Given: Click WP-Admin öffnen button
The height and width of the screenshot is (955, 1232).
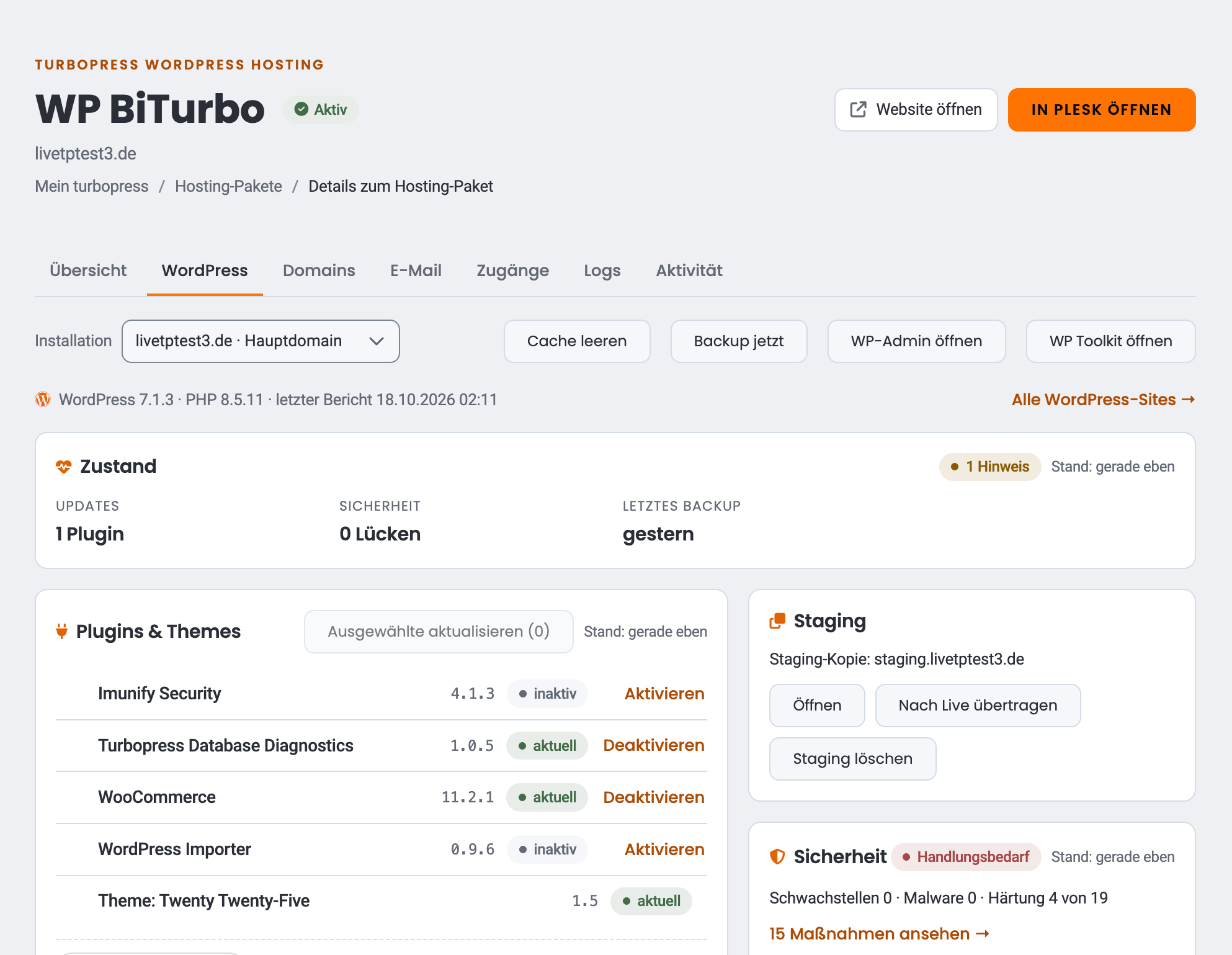Looking at the screenshot, I should pos(916,341).
